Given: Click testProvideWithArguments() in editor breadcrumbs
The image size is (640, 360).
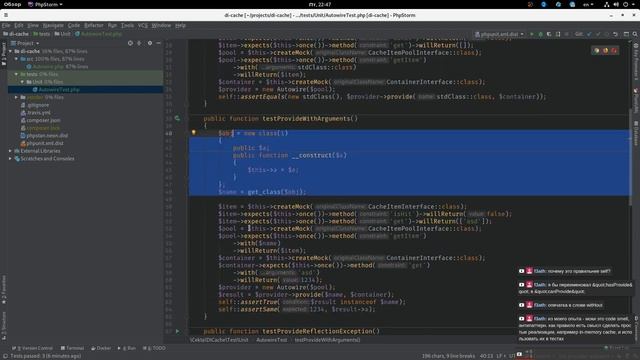Looking at the screenshot, I should (327, 340).
